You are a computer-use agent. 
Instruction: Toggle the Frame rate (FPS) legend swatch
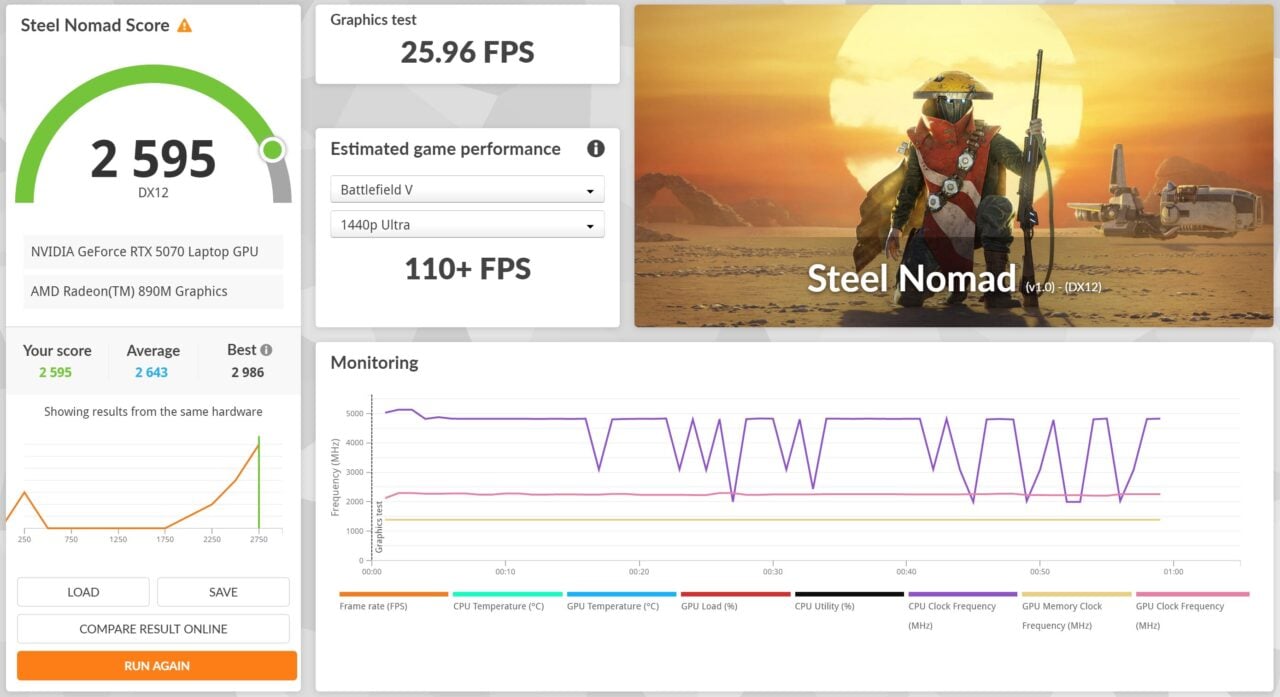pyautogui.click(x=394, y=594)
